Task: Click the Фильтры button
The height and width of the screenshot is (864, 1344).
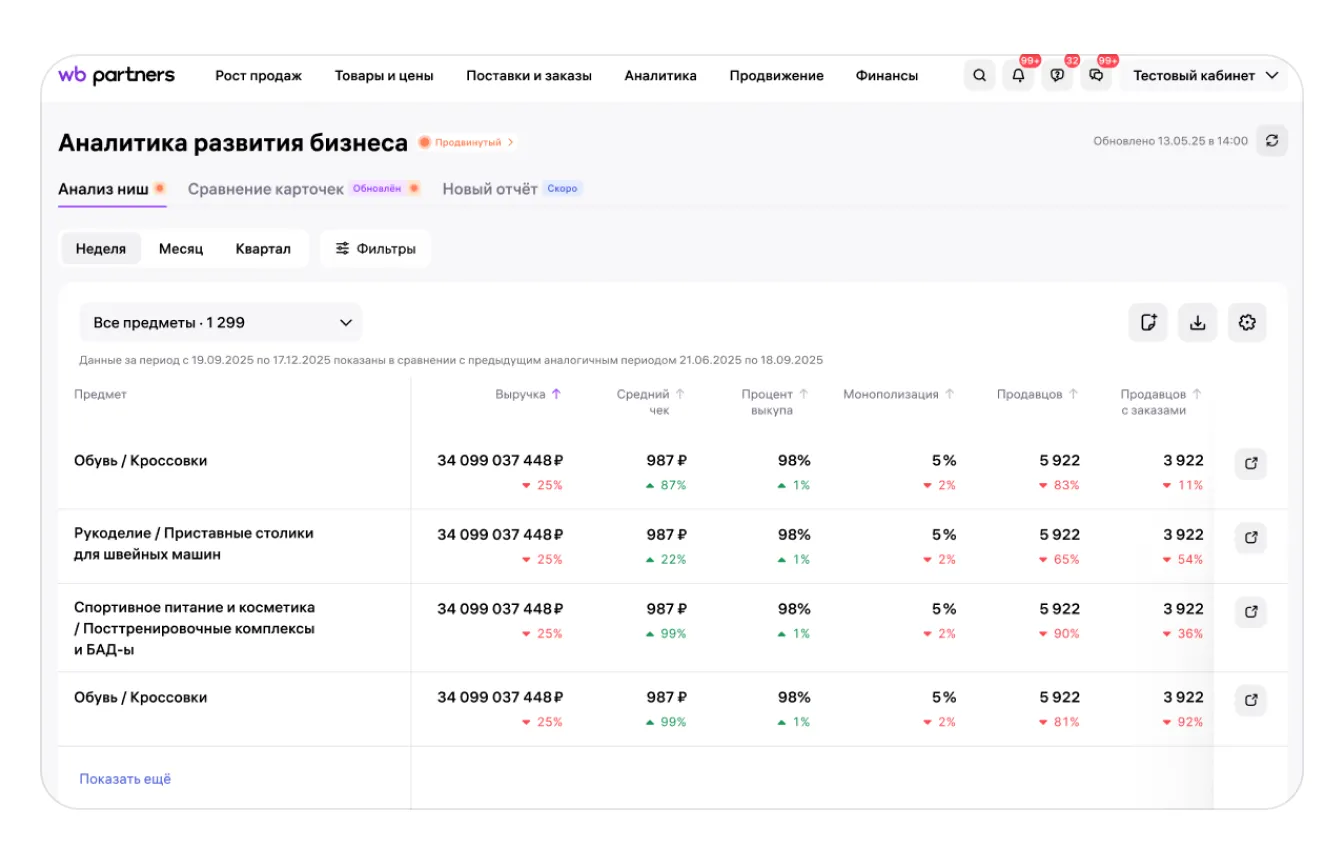Action: click(x=375, y=249)
